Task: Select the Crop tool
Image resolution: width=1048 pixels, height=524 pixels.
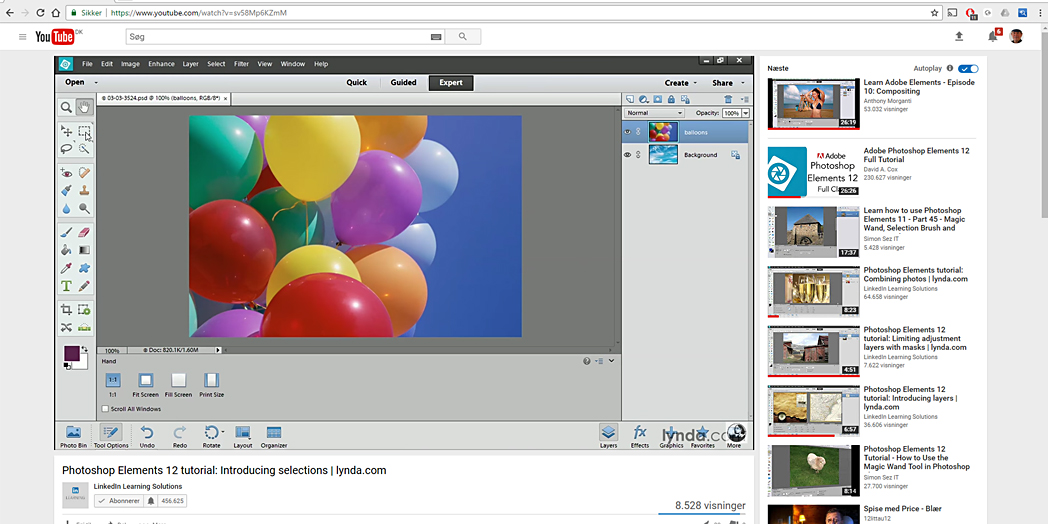Action: pyautogui.click(x=66, y=310)
